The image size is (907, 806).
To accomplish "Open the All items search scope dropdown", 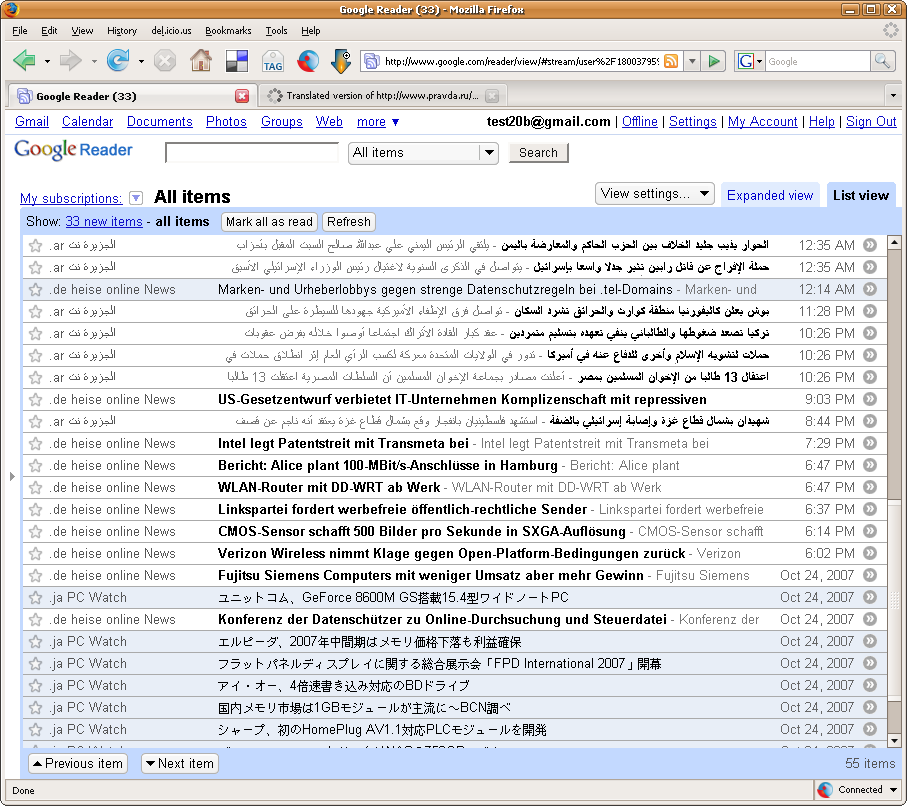I will click(423, 153).
